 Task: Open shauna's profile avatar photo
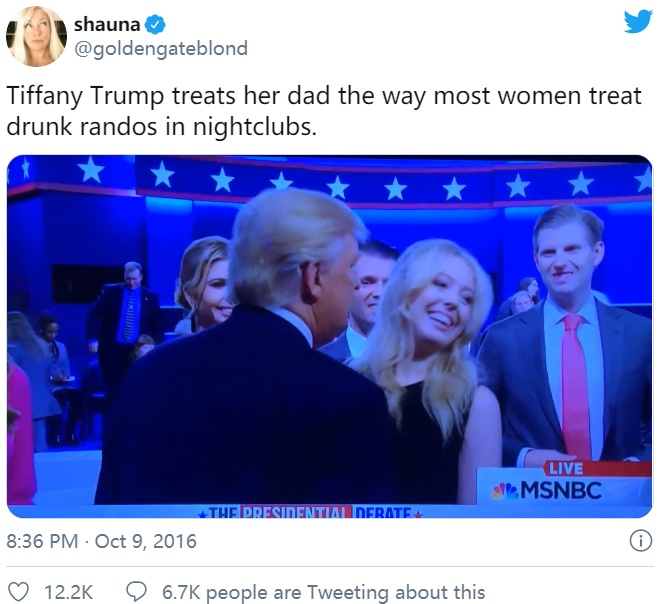36,36
